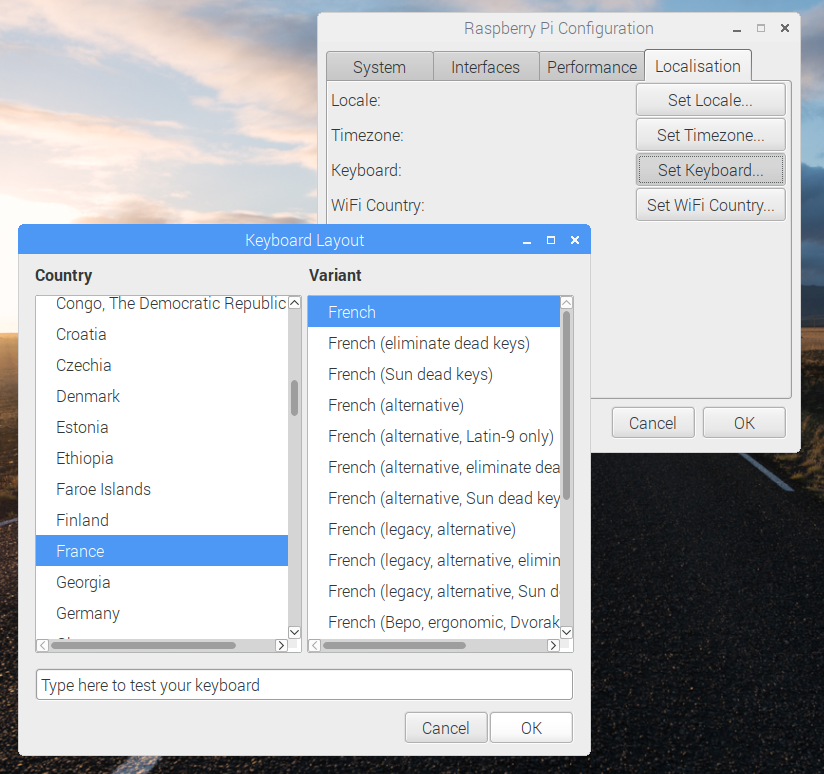Pick the French (alternative) variant
Viewport: 824px width, 774px height.
click(396, 405)
